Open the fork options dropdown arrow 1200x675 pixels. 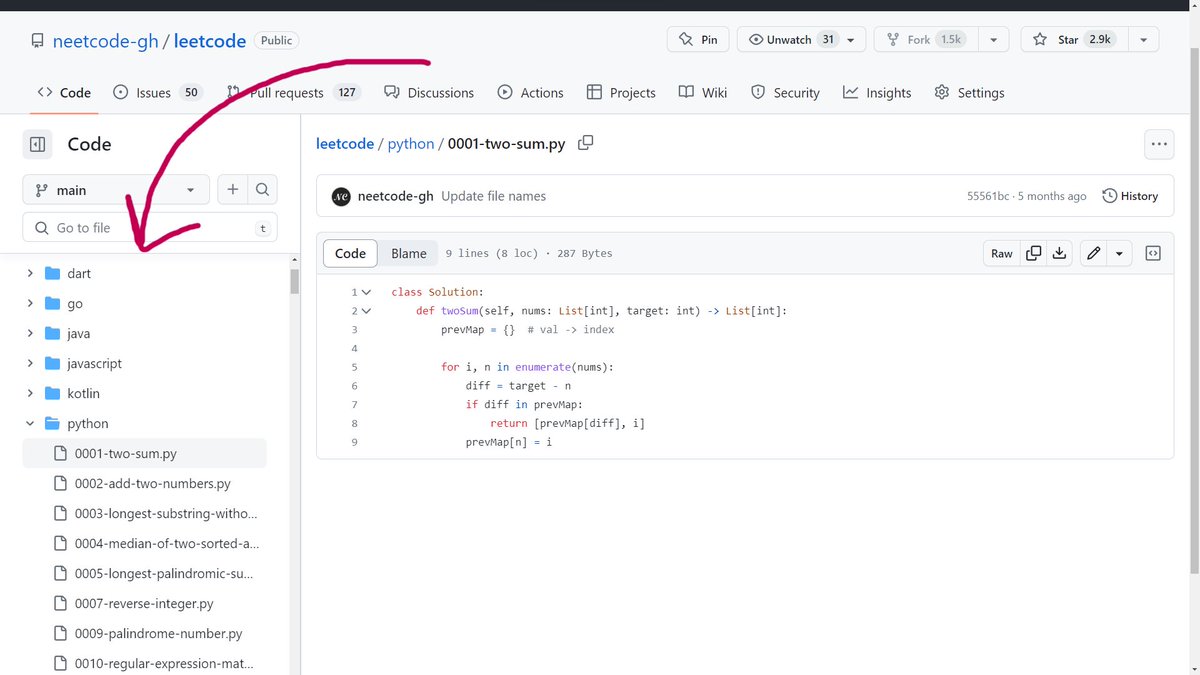coord(993,40)
